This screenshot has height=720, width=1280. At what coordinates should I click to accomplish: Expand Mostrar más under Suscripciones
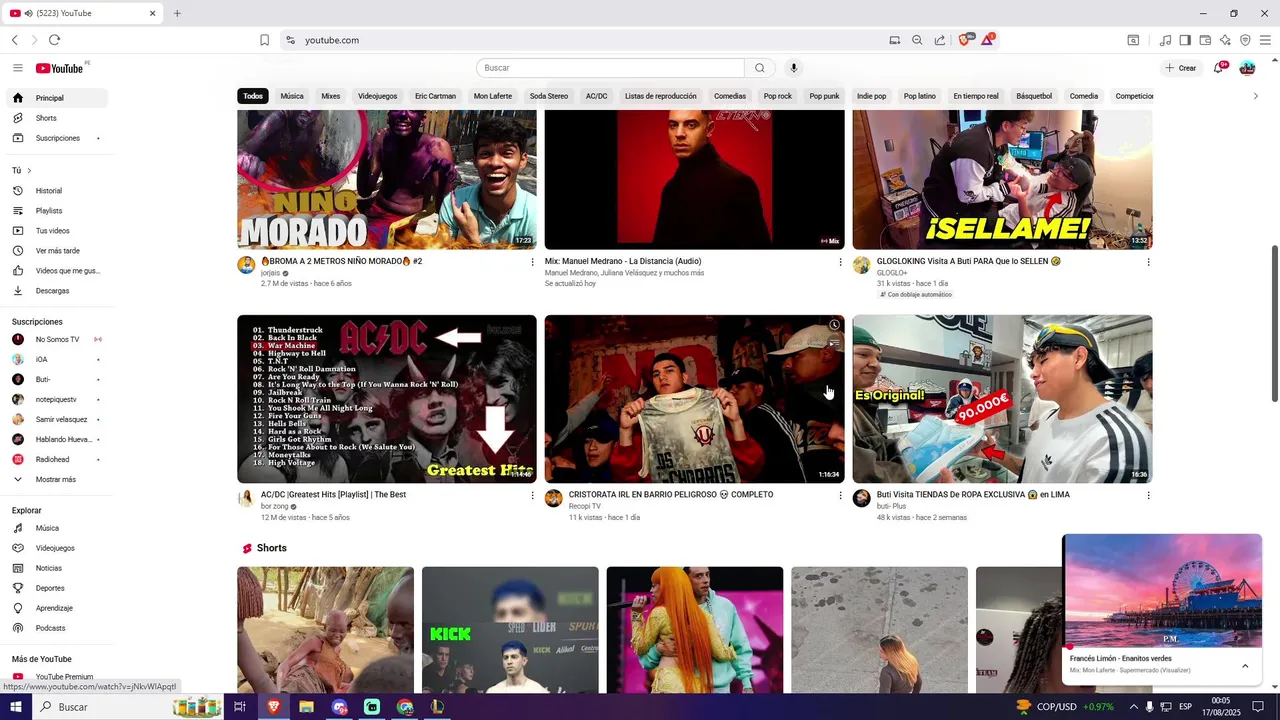[55, 480]
